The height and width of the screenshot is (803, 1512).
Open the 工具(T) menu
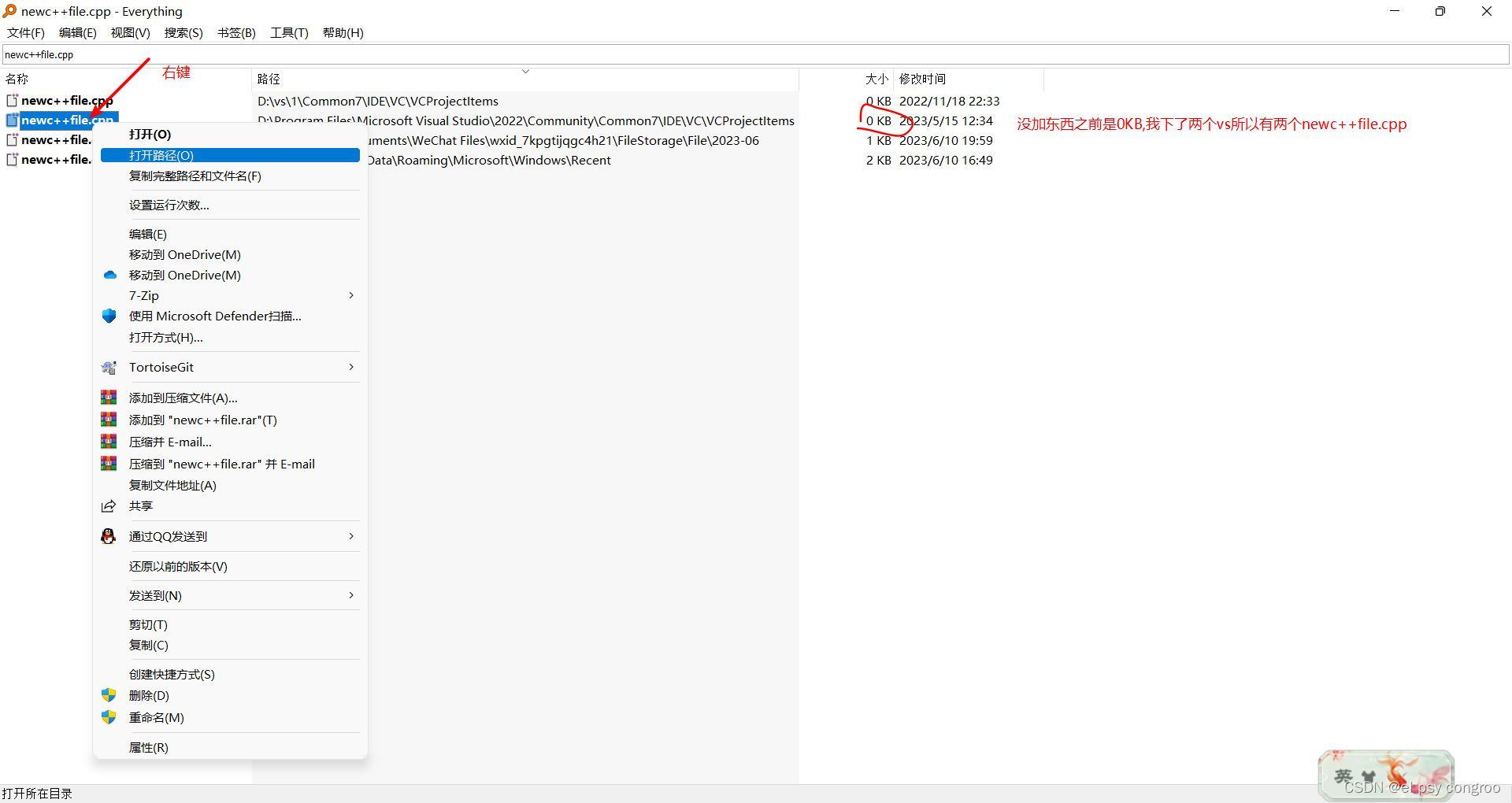(289, 32)
